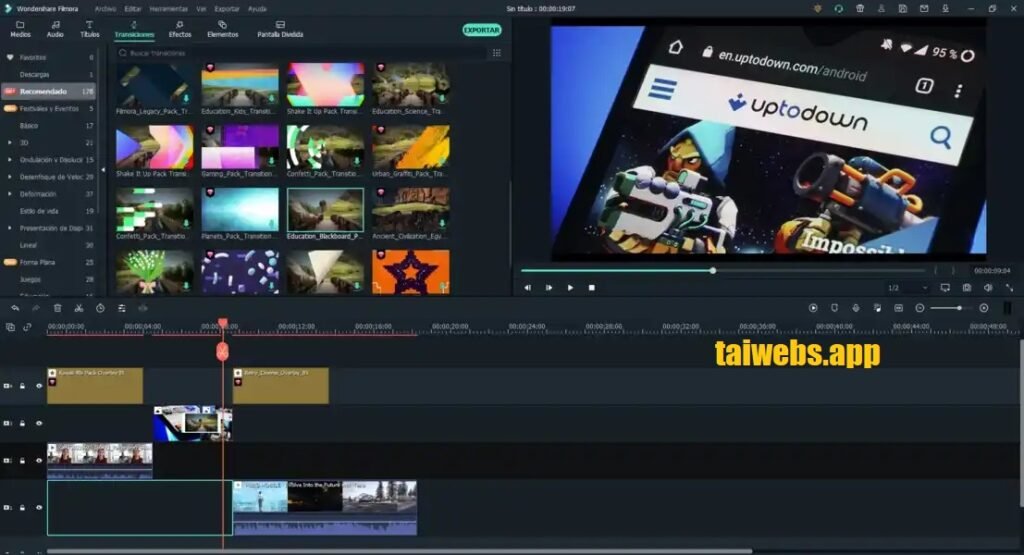Click the preview progress bar handle
Image resolution: width=1024 pixels, height=555 pixels.
(712, 270)
